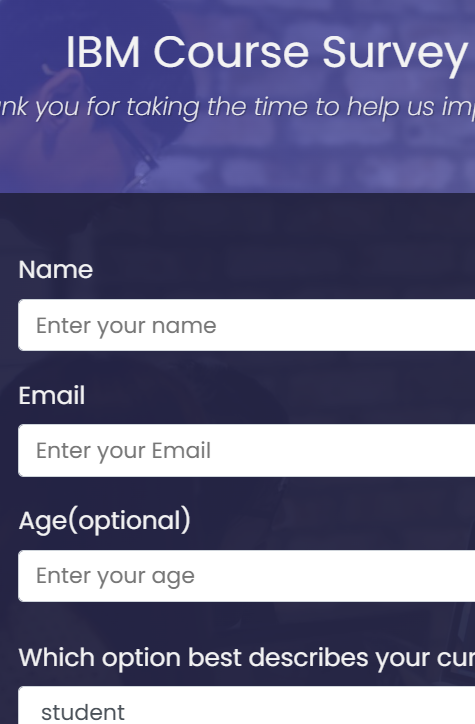Click the italic thank-you subtitle text
This screenshot has height=724, width=475.
(237, 107)
